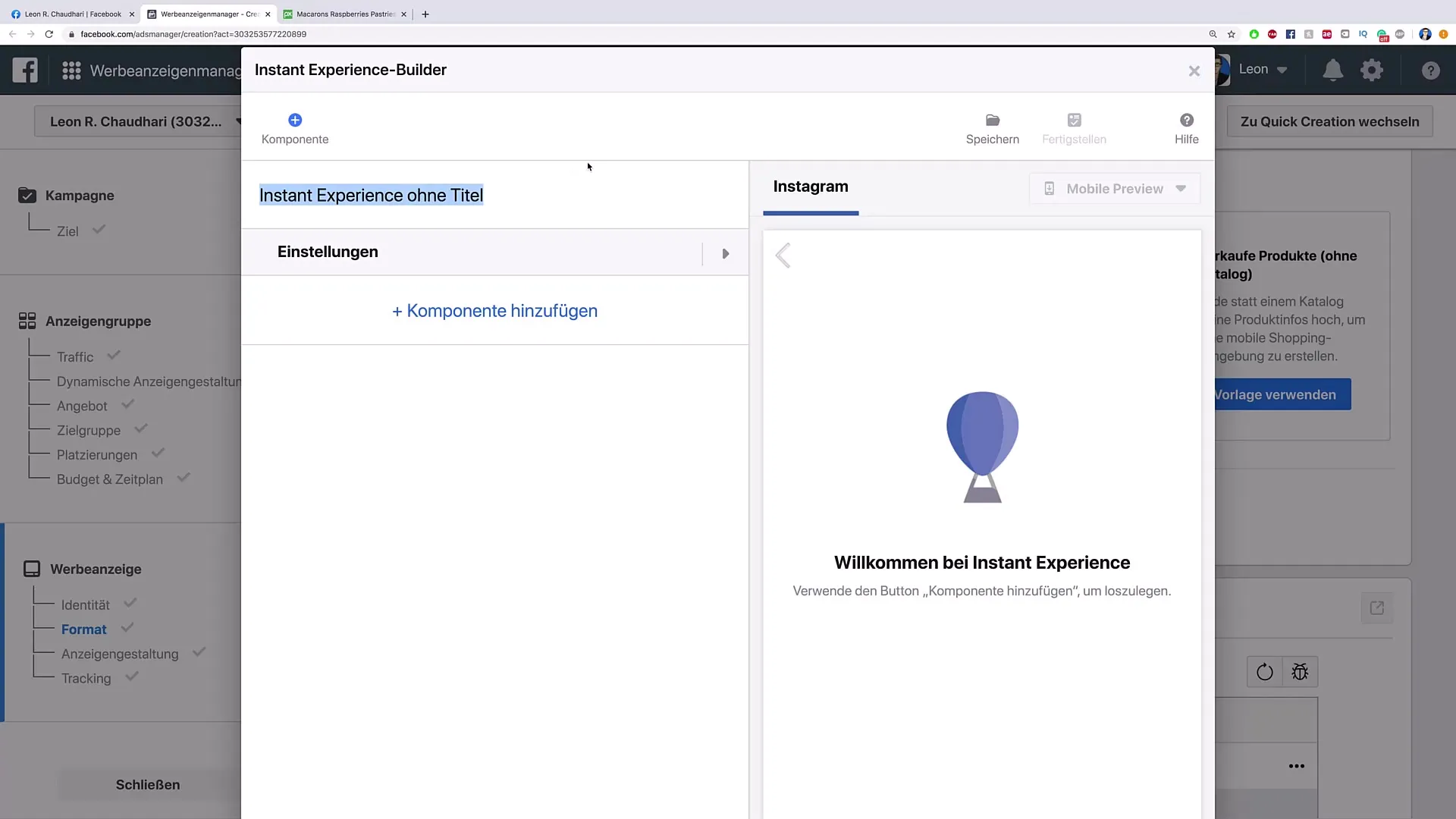1456x819 pixels.
Task: Save the Instant Experience with Speichern
Action: coord(992,128)
